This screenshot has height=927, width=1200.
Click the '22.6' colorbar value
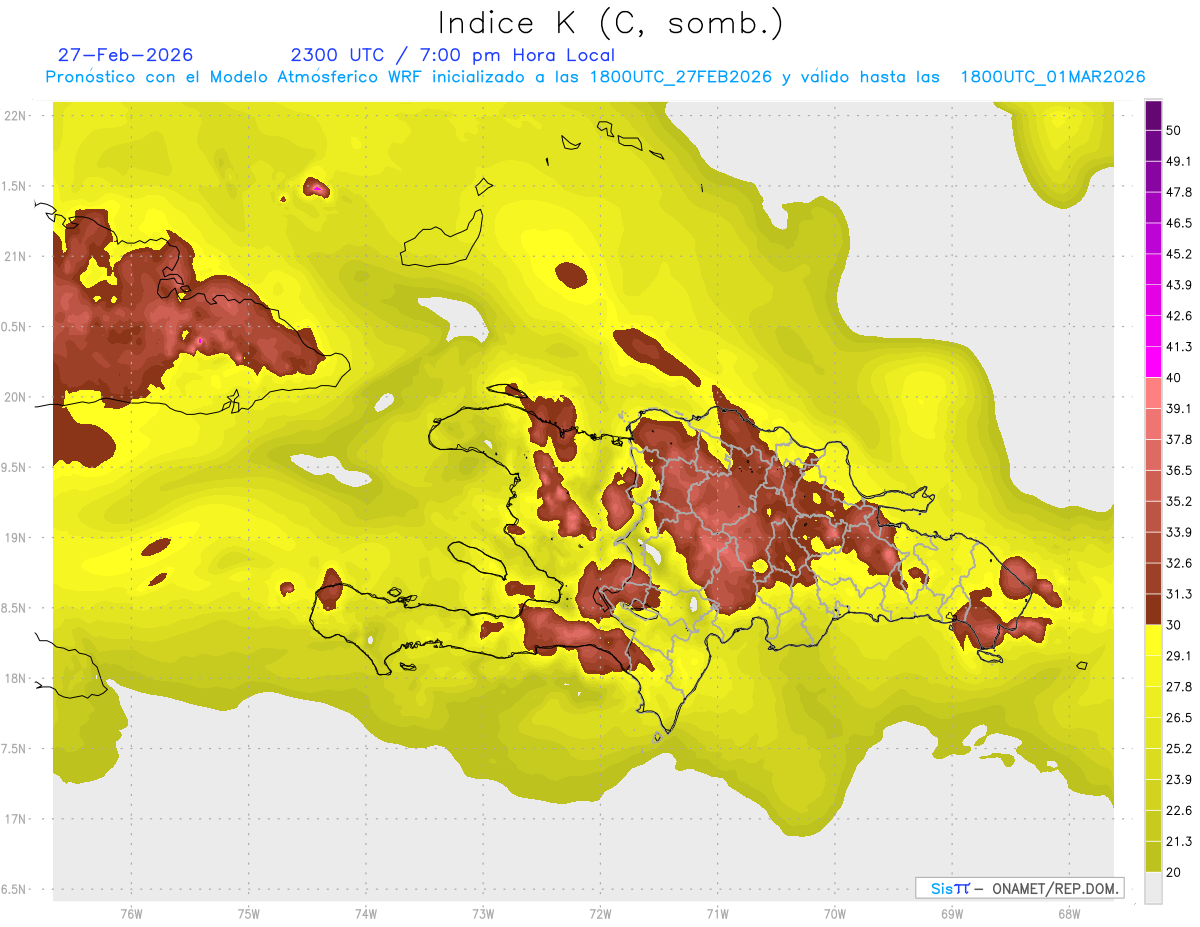(x=1179, y=810)
